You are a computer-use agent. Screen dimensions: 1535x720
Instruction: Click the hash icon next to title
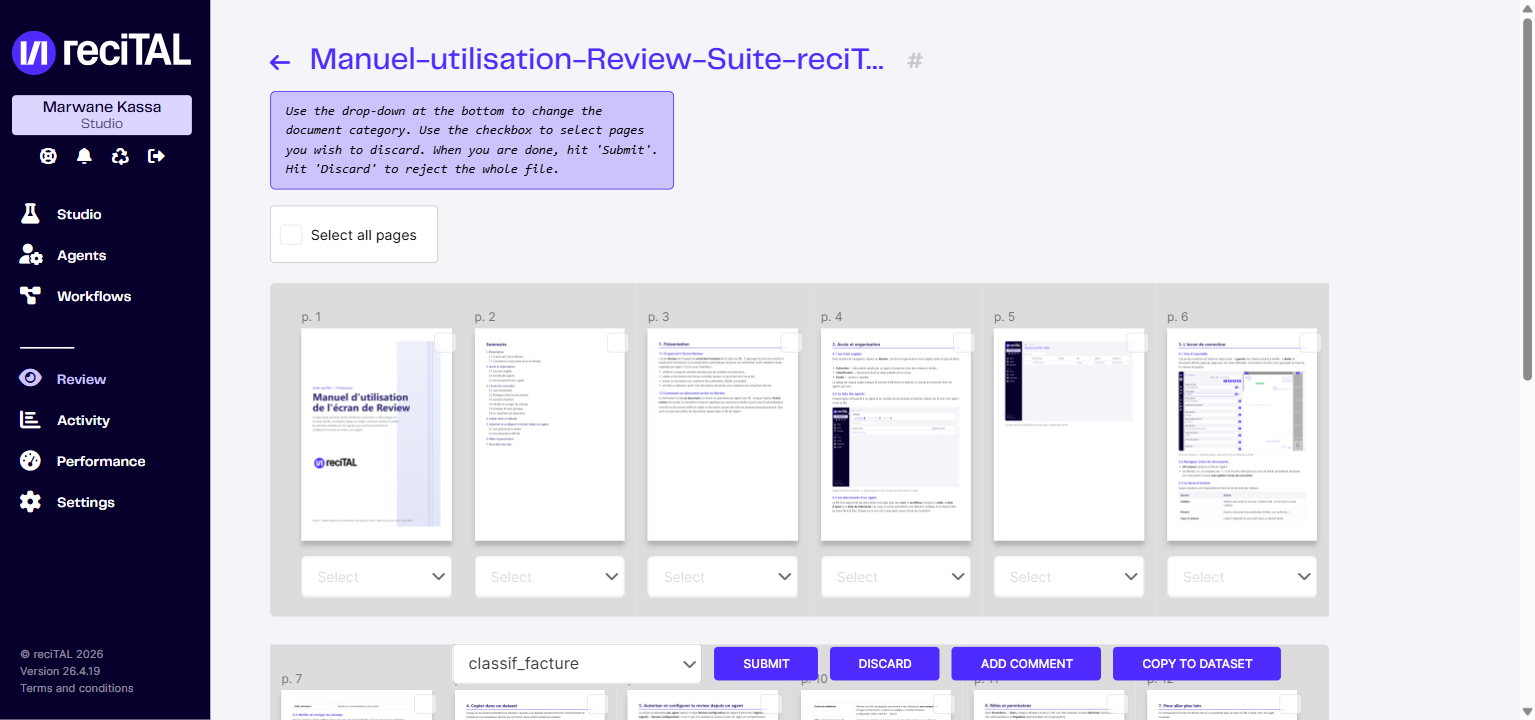(914, 61)
